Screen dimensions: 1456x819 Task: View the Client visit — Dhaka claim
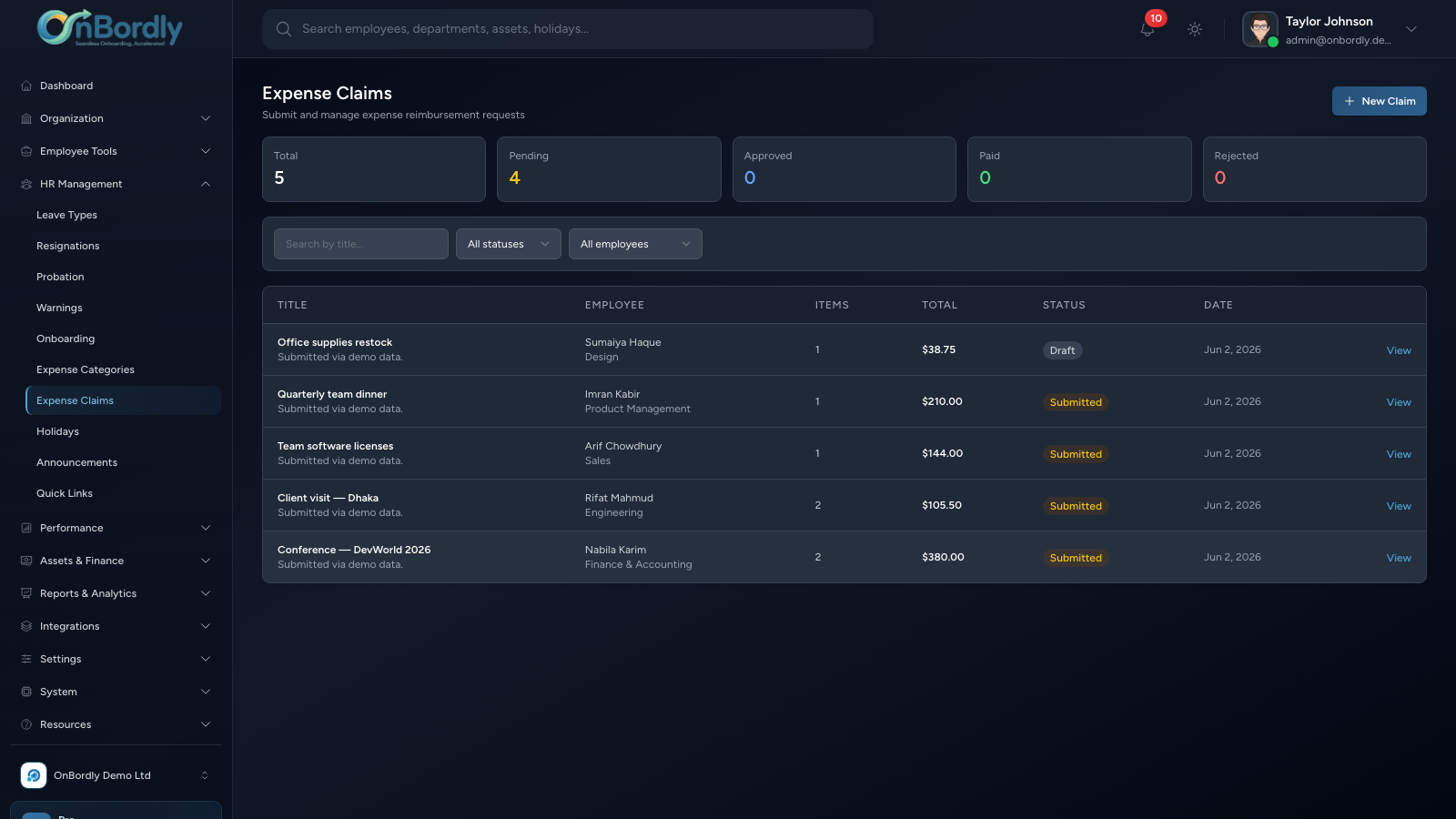click(1399, 506)
